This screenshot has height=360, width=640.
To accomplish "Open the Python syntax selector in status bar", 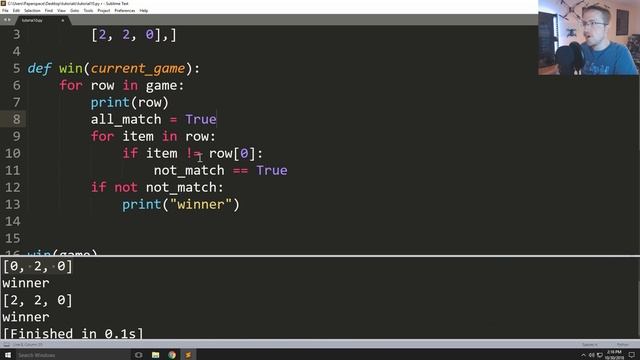I will point(623,345).
